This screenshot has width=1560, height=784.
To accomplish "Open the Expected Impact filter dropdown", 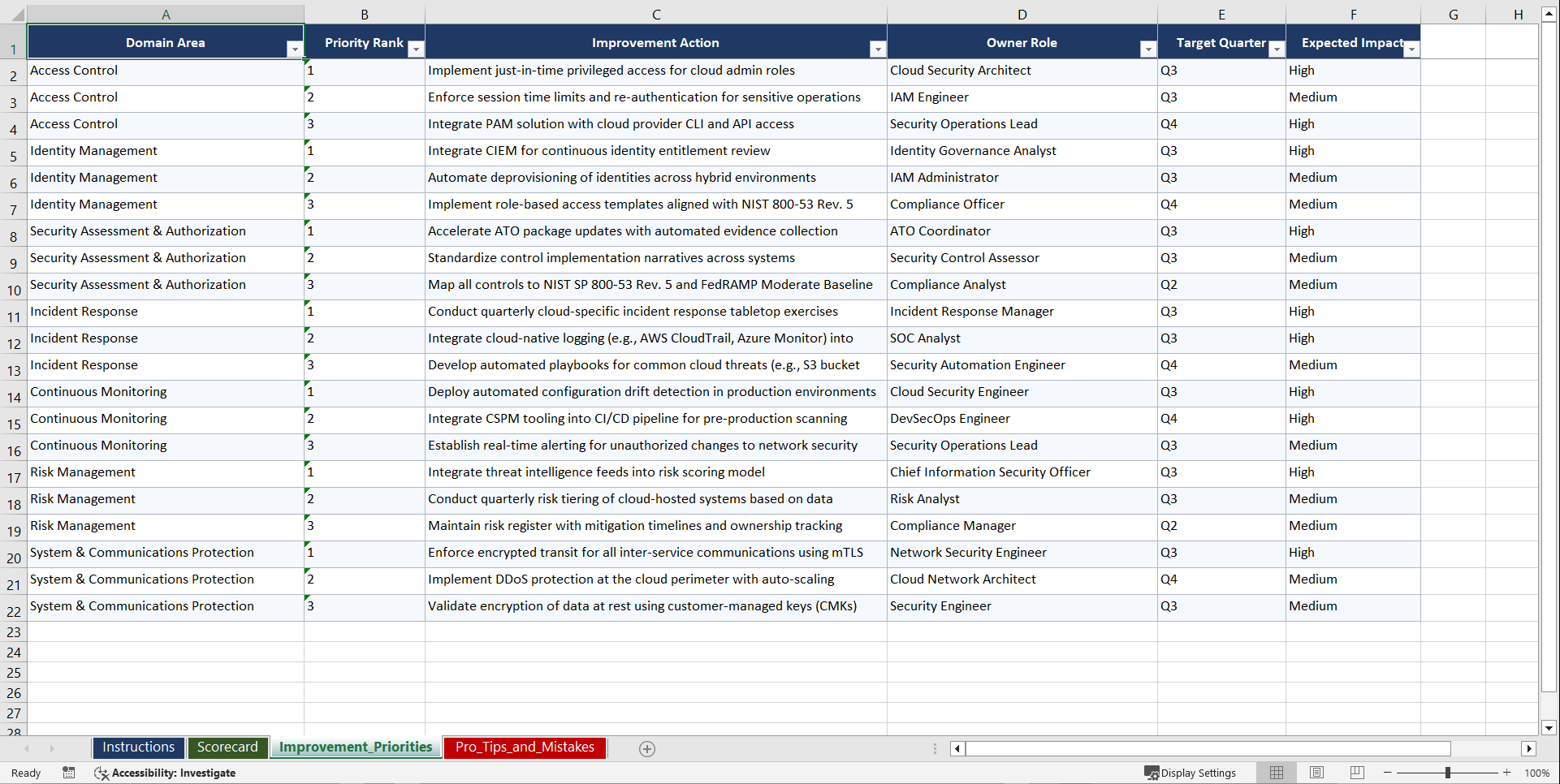I will (x=1412, y=50).
